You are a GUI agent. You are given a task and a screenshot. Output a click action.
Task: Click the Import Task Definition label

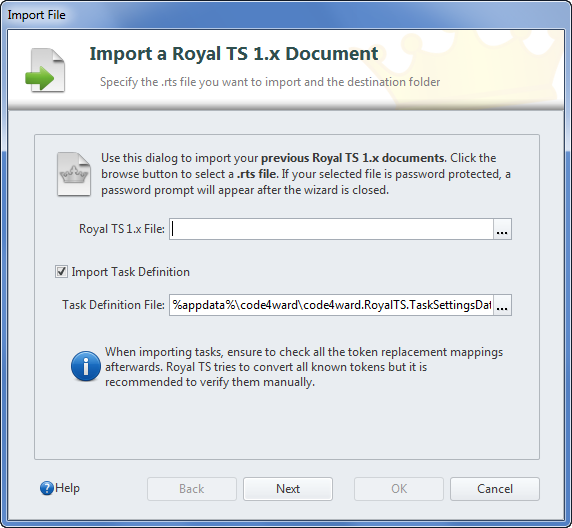click(x=131, y=272)
